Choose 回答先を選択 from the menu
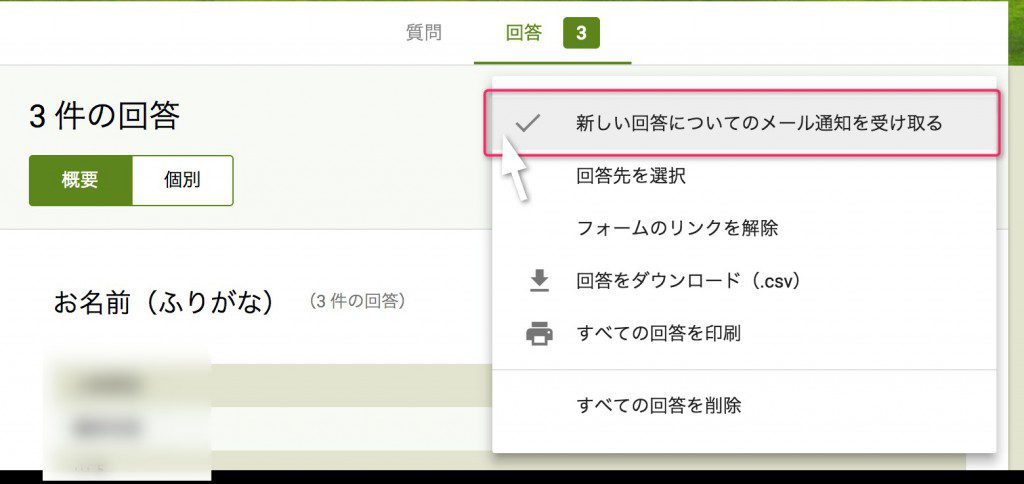Viewport: 1024px width, 484px height. pyautogui.click(x=630, y=176)
